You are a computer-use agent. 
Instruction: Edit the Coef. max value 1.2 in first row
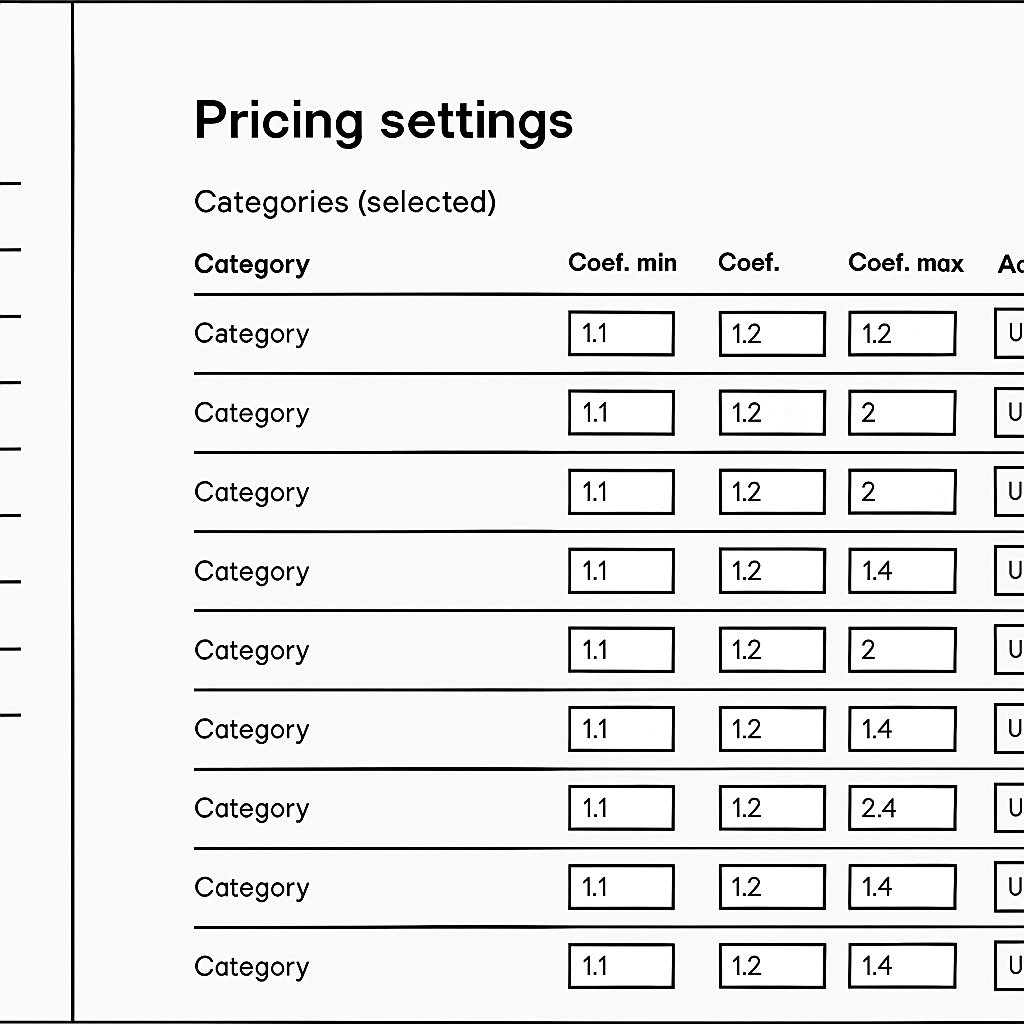click(901, 333)
